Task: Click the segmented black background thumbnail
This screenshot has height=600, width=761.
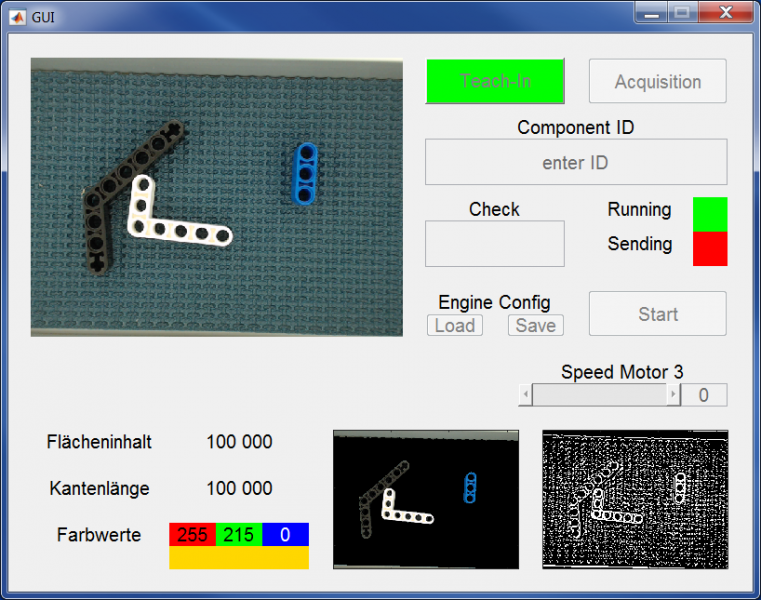Action: coord(425,499)
